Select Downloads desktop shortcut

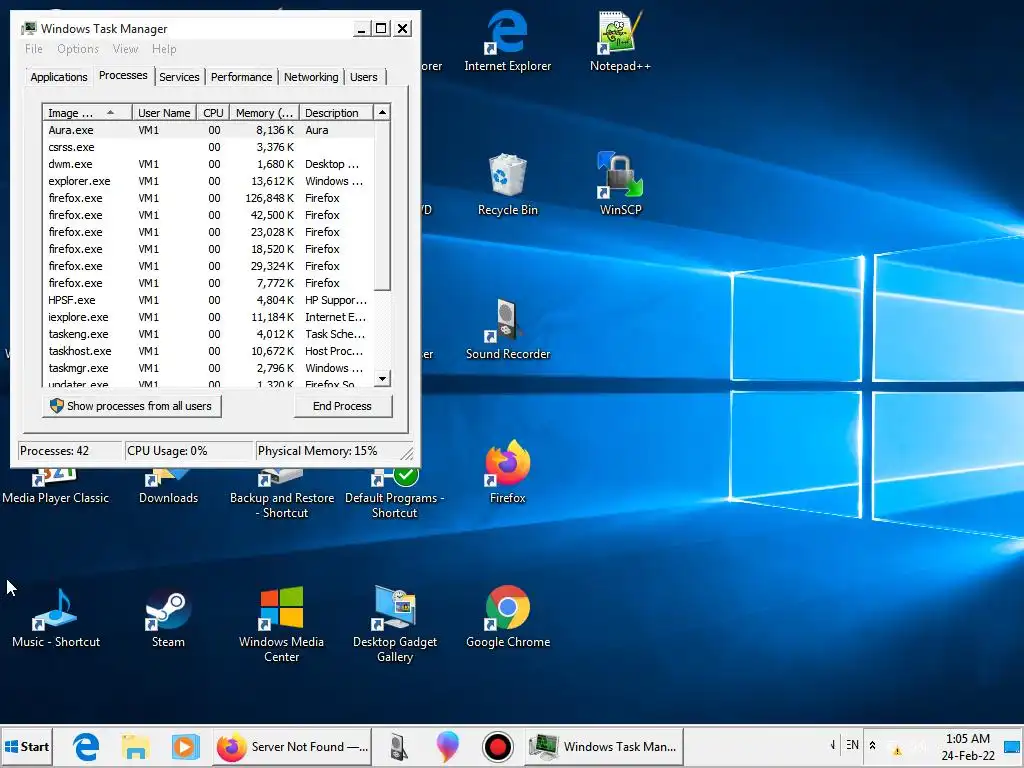click(168, 488)
